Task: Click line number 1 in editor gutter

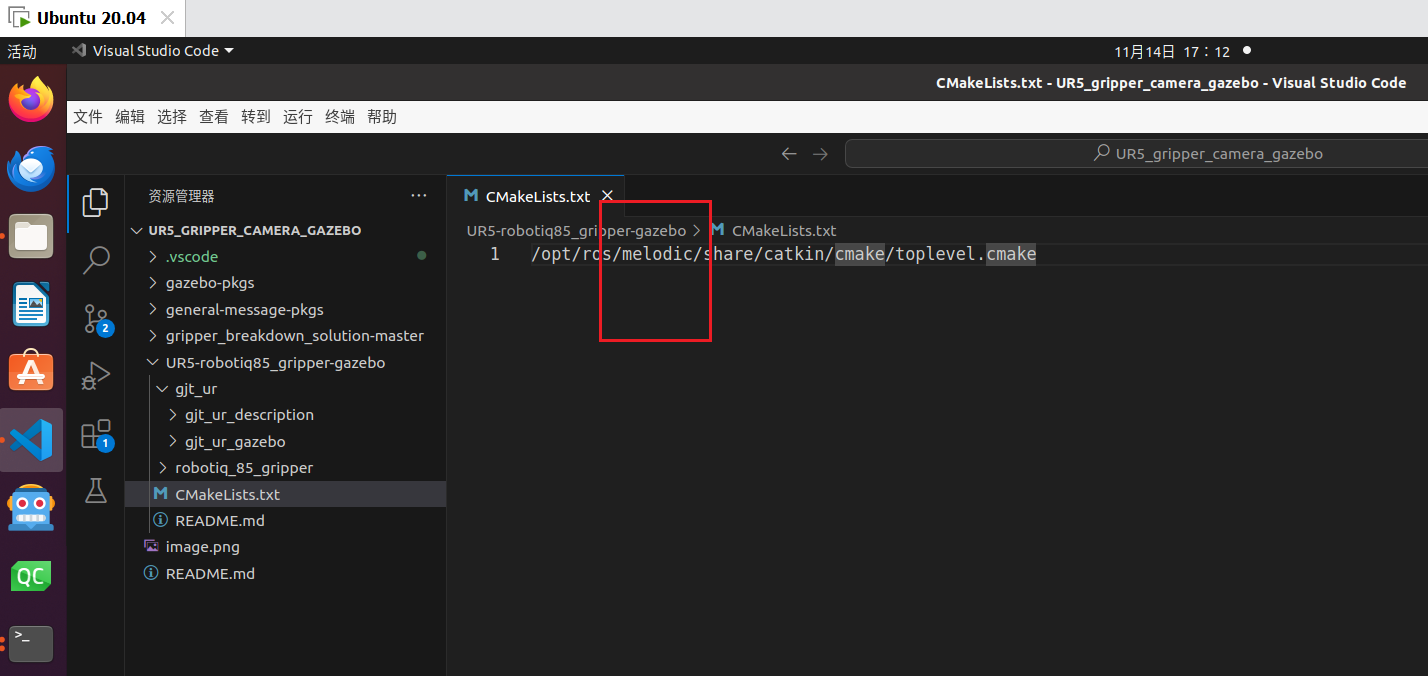Action: (x=495, y=254)
